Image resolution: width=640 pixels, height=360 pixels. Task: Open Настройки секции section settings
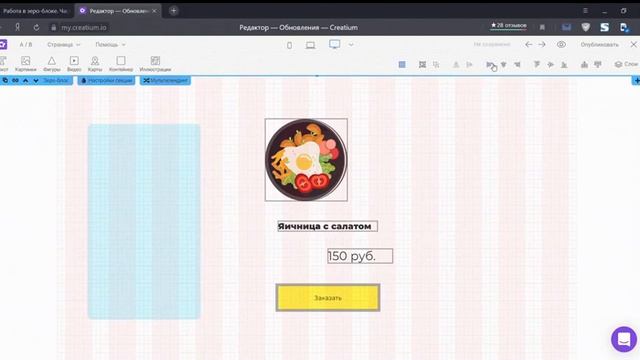coord(107,80)
